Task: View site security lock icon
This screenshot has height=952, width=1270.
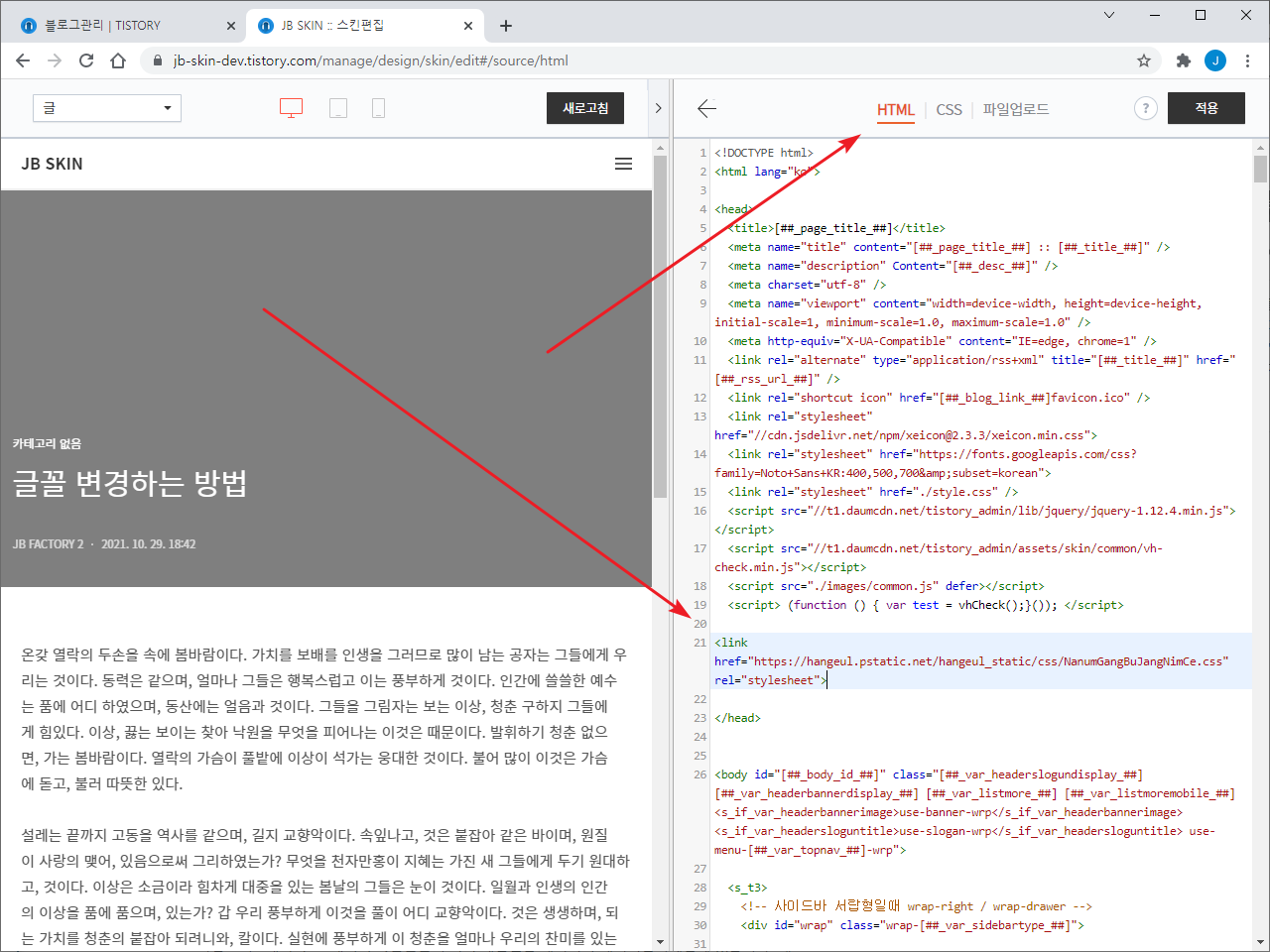Action: (157, 60)
